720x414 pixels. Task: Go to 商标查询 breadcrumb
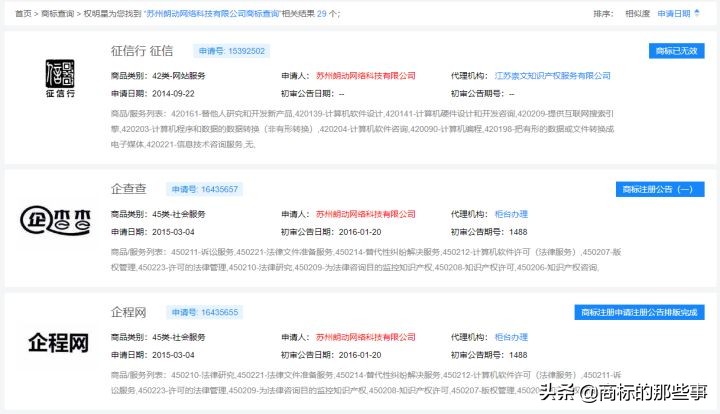[x=57, y=14]
